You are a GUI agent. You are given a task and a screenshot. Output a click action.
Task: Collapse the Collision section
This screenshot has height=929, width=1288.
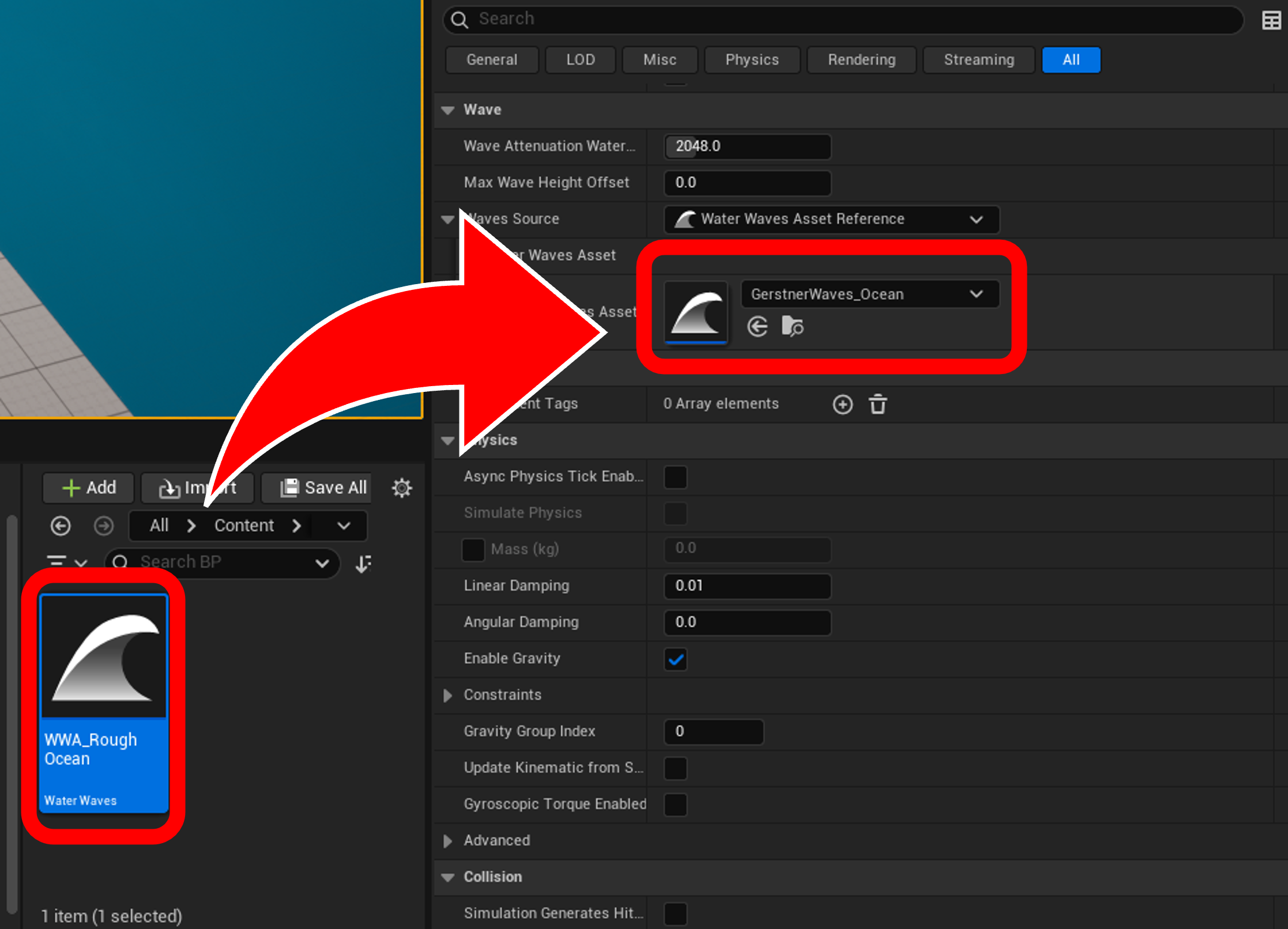(x=447, y=878)
